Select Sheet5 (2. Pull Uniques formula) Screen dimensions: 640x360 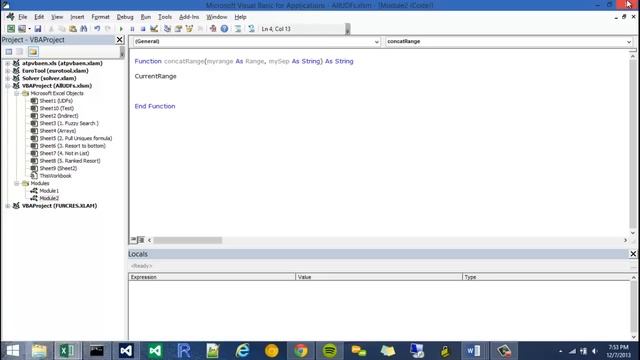(x=71, y=138)
